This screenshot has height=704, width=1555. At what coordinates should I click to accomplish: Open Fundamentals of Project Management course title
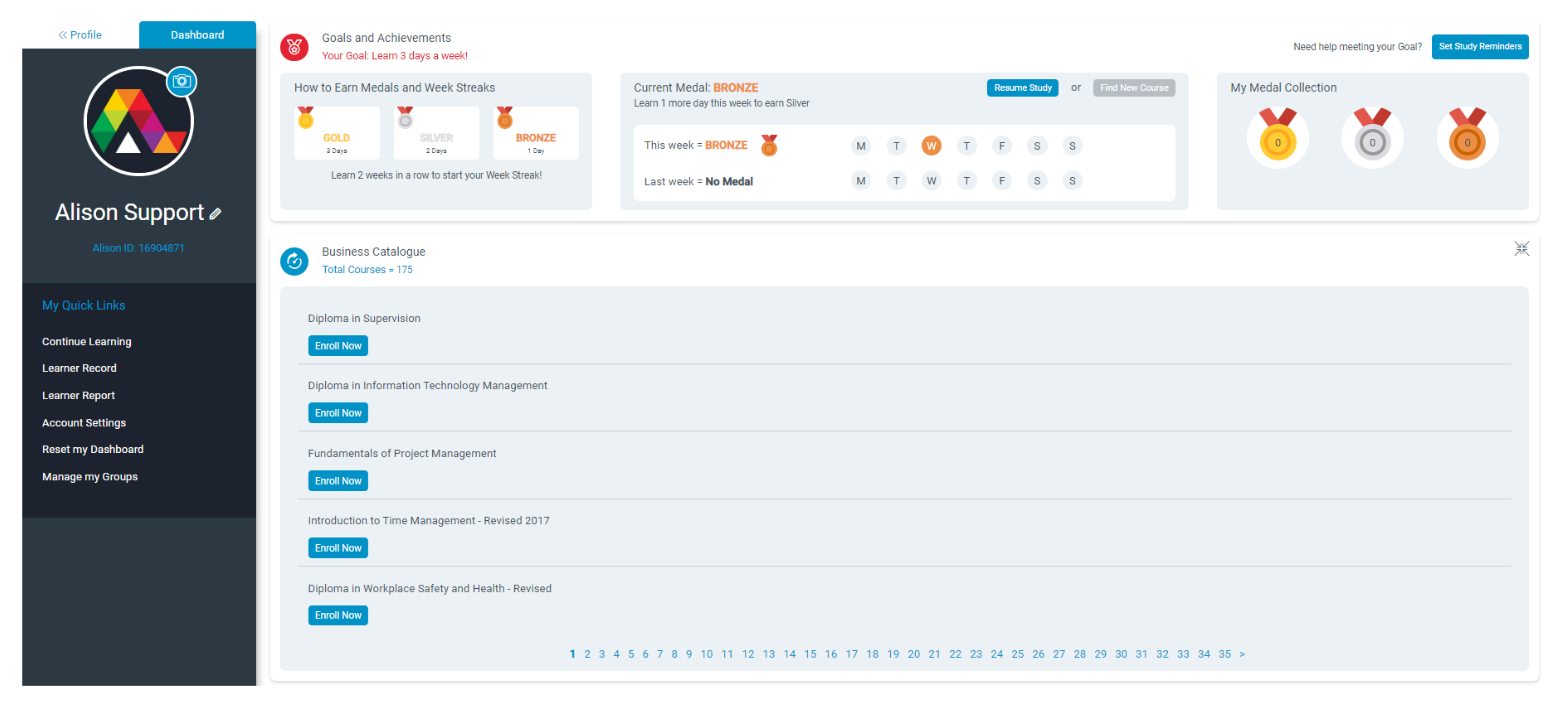(402, 453)
